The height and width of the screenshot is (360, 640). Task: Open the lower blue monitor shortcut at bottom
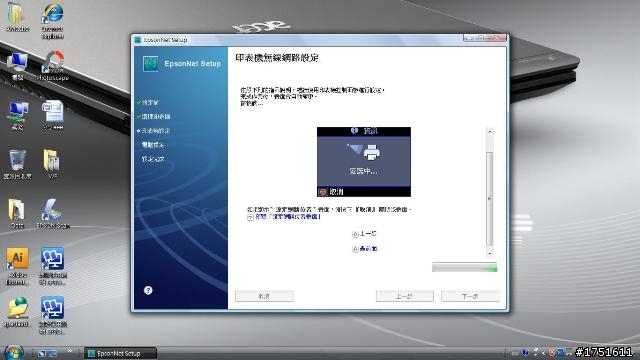pyautogui.click(x=52, y=315)
